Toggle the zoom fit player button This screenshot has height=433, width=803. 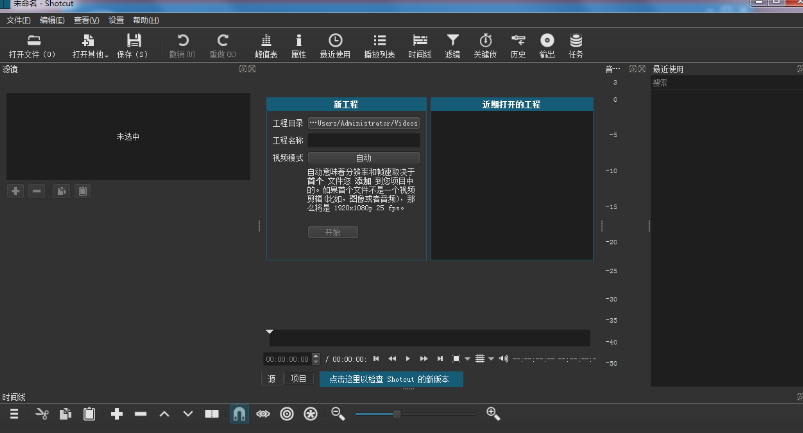pos(456,359)
